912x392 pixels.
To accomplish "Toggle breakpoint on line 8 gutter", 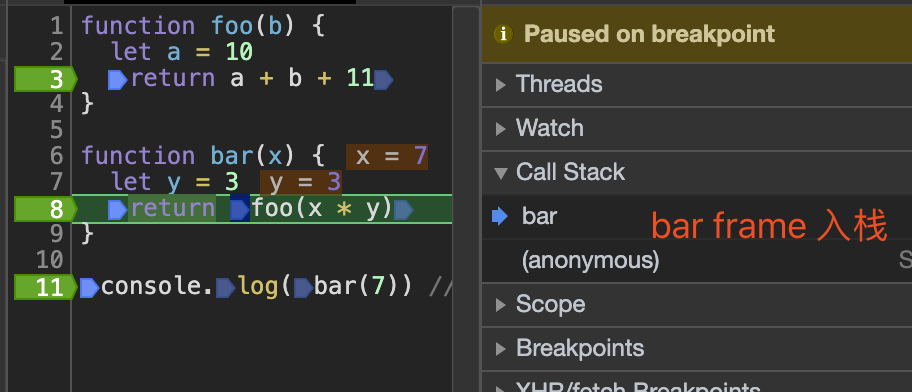I will pos(45,209).
